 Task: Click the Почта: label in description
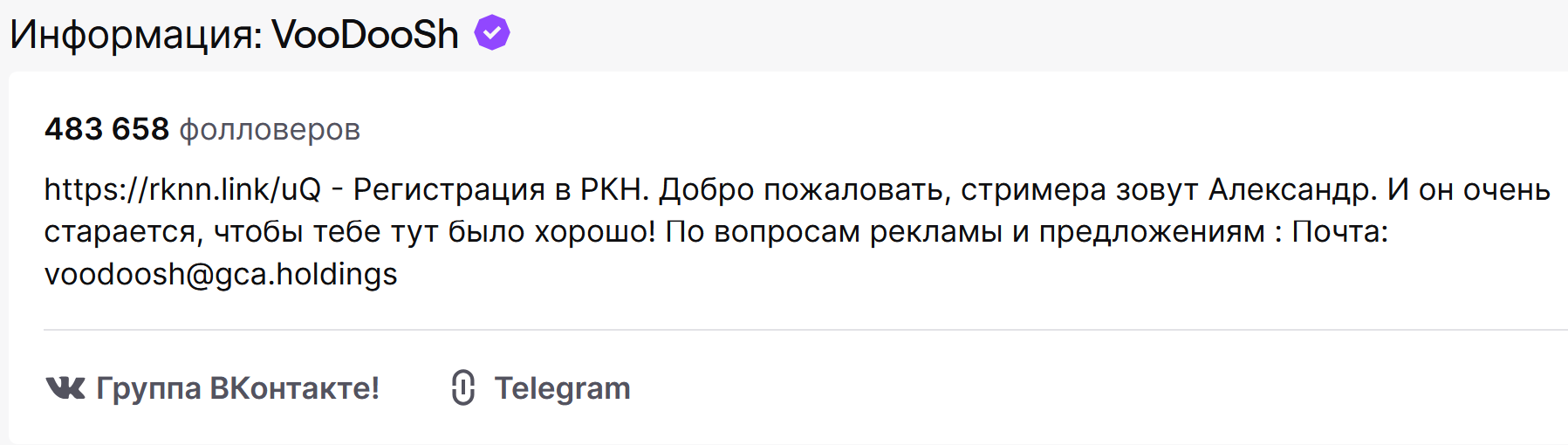[x=1339, y=232]
